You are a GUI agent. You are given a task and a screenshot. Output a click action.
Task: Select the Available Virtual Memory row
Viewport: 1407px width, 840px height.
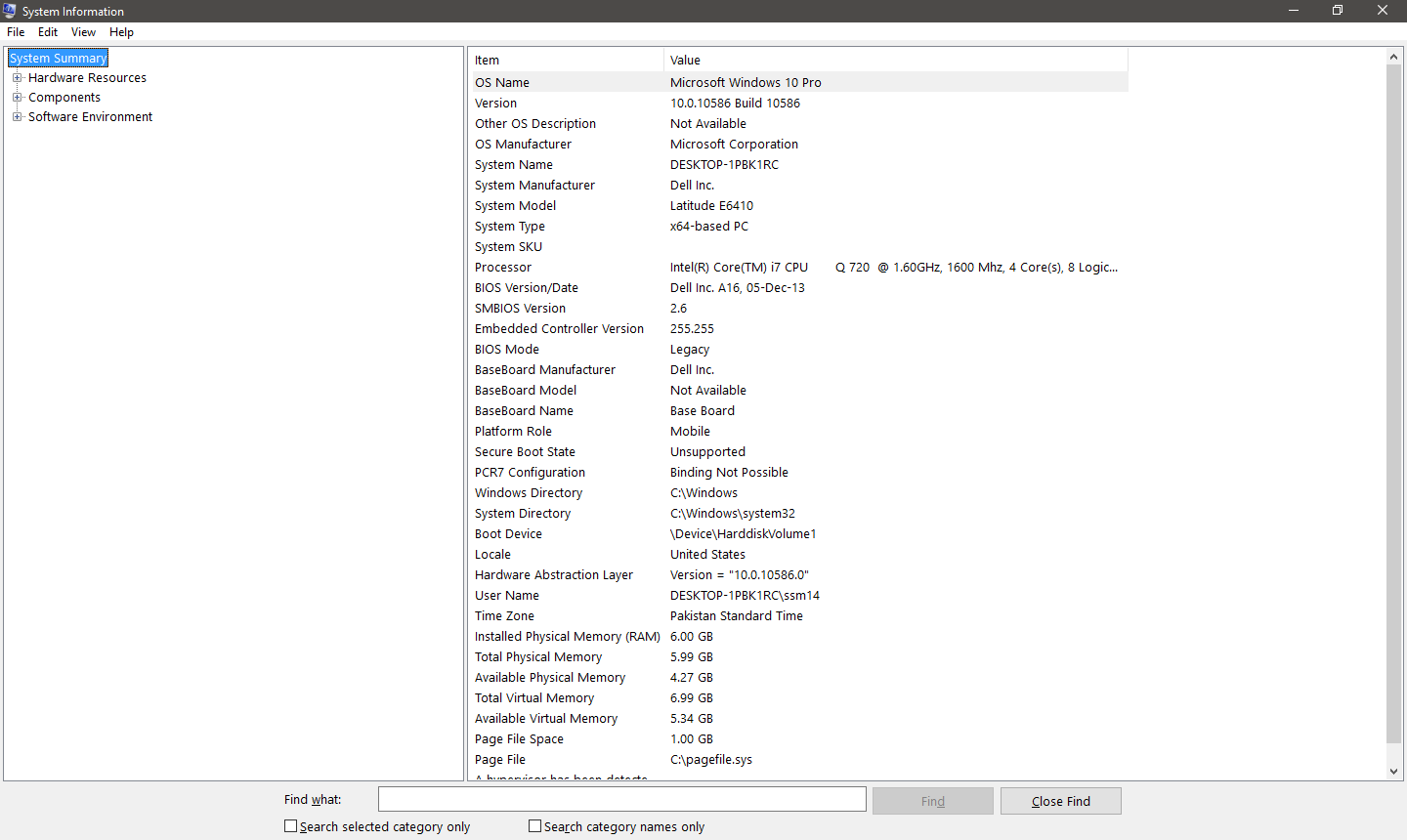pyautogui.click(x=798, y=718)
